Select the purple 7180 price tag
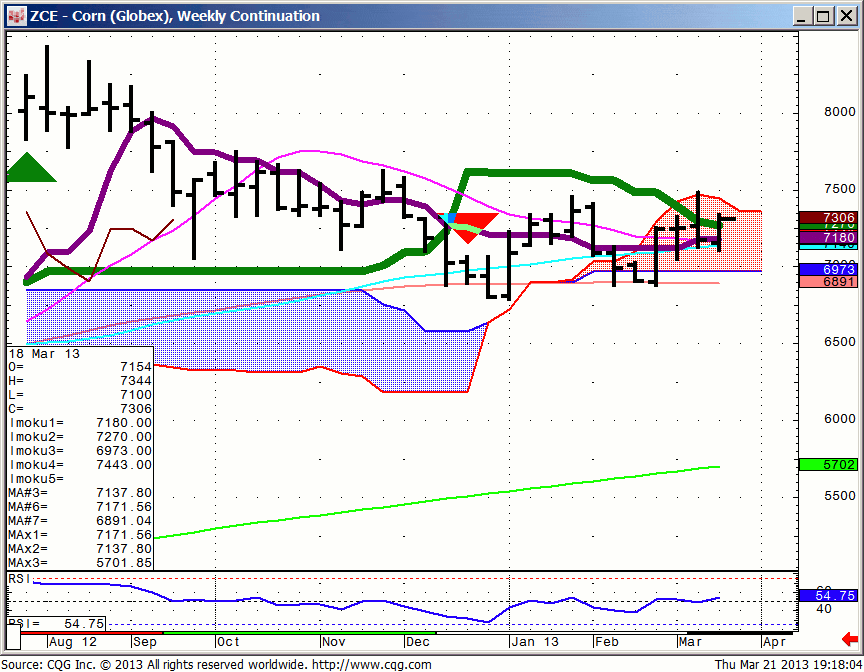 coord(828,237)
